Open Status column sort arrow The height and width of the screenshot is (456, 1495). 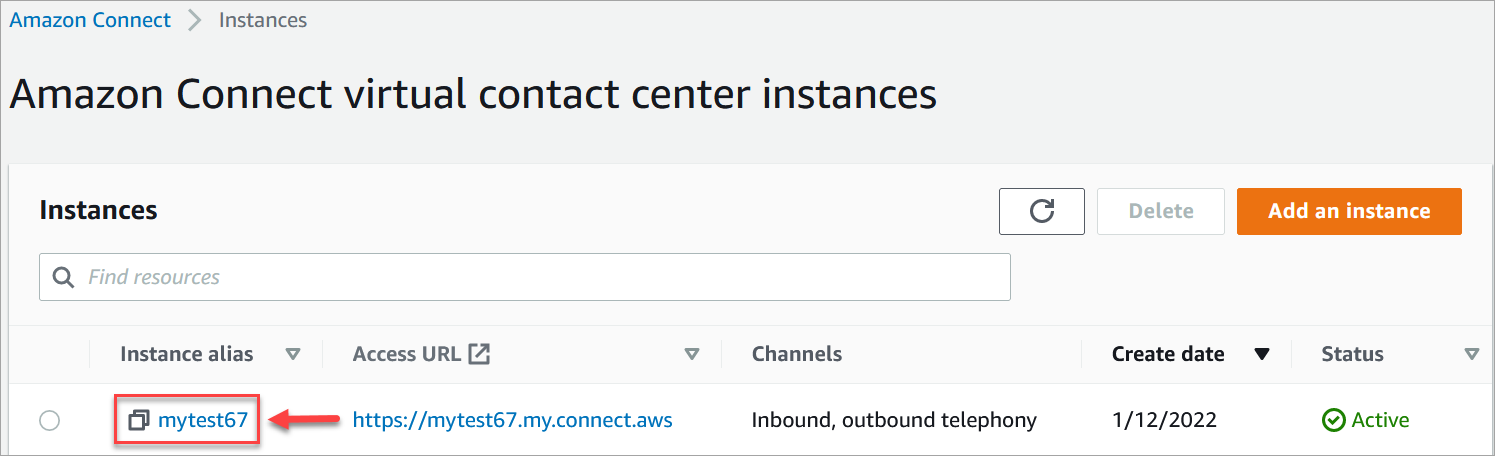[x=1471, y=354]
